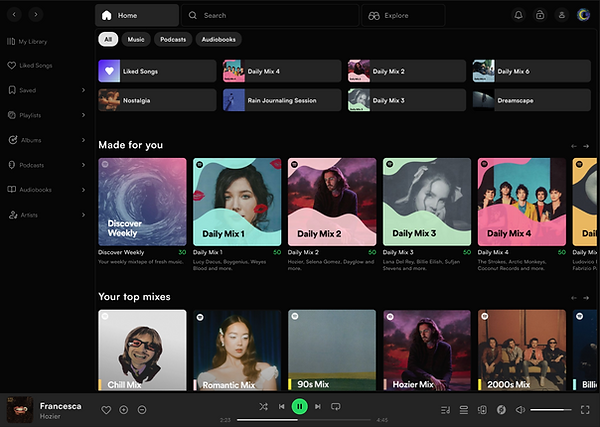Mute the volume speaker icon
The width and height of the screenshot is (600, 427).
[520, 410]
